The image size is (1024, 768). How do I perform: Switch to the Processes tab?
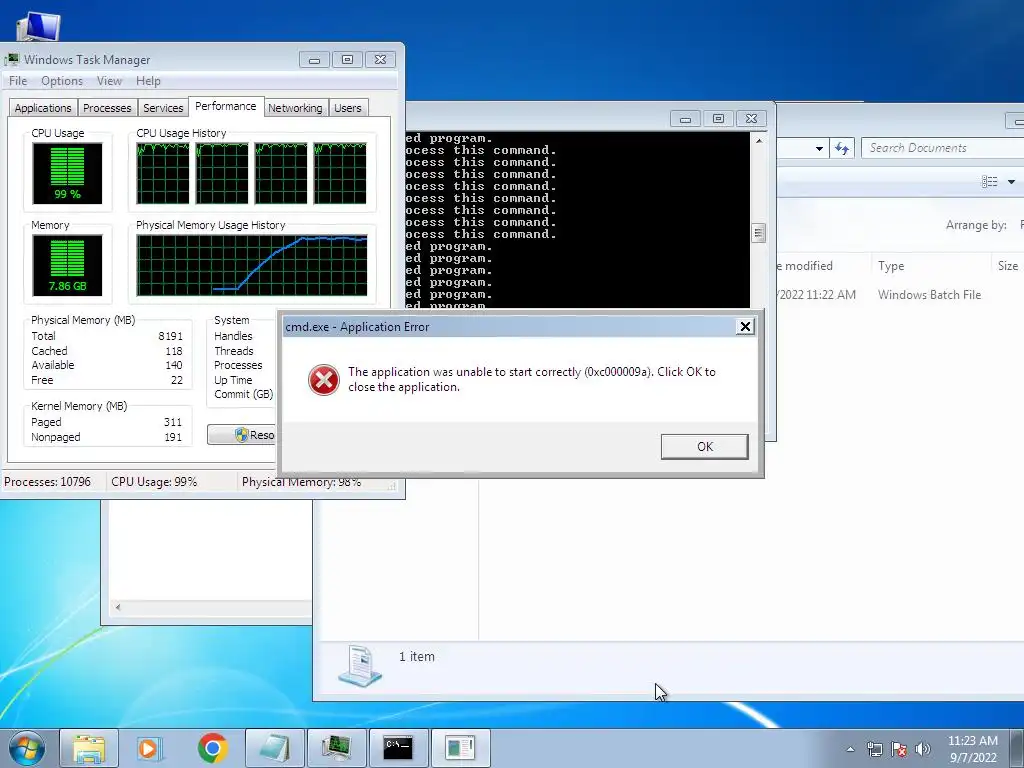[107, 108]
